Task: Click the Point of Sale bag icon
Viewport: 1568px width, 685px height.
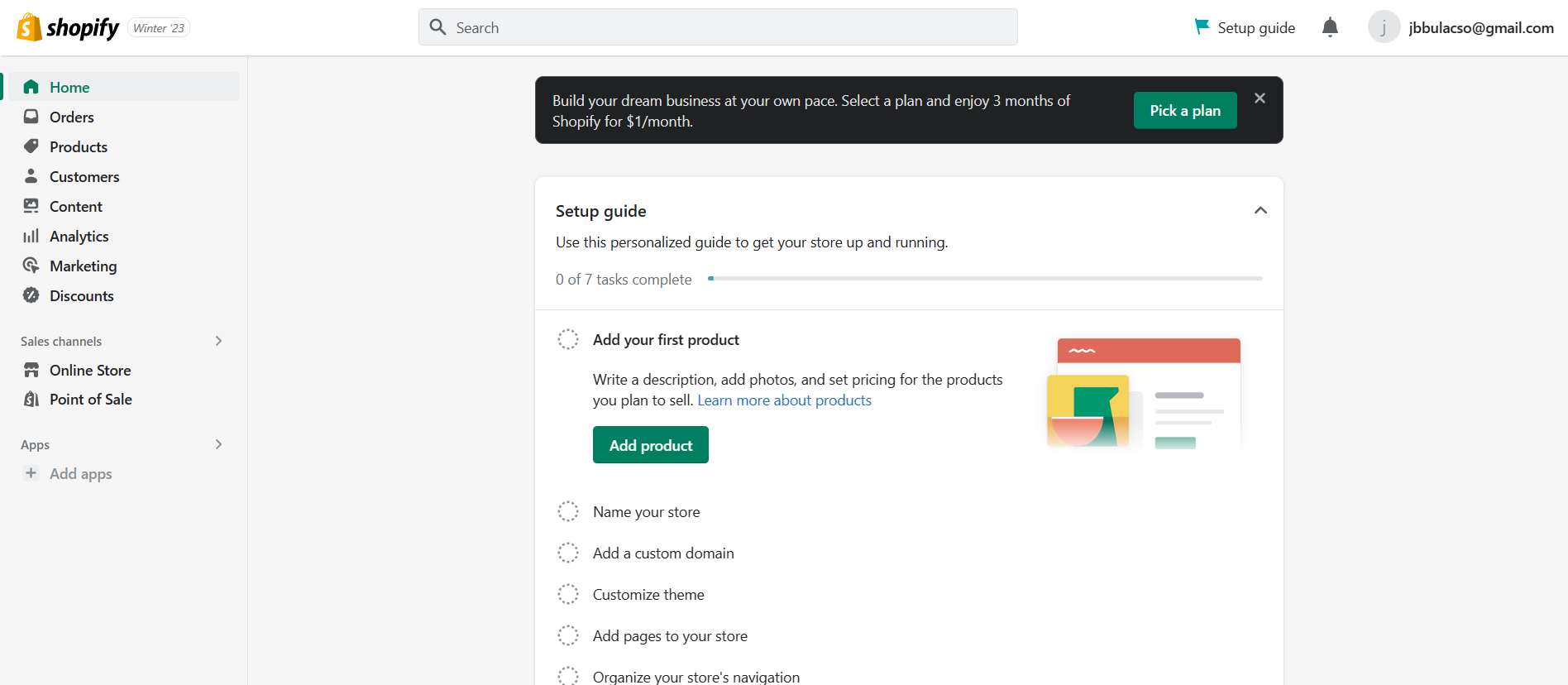Action: (x=31, y=399)
